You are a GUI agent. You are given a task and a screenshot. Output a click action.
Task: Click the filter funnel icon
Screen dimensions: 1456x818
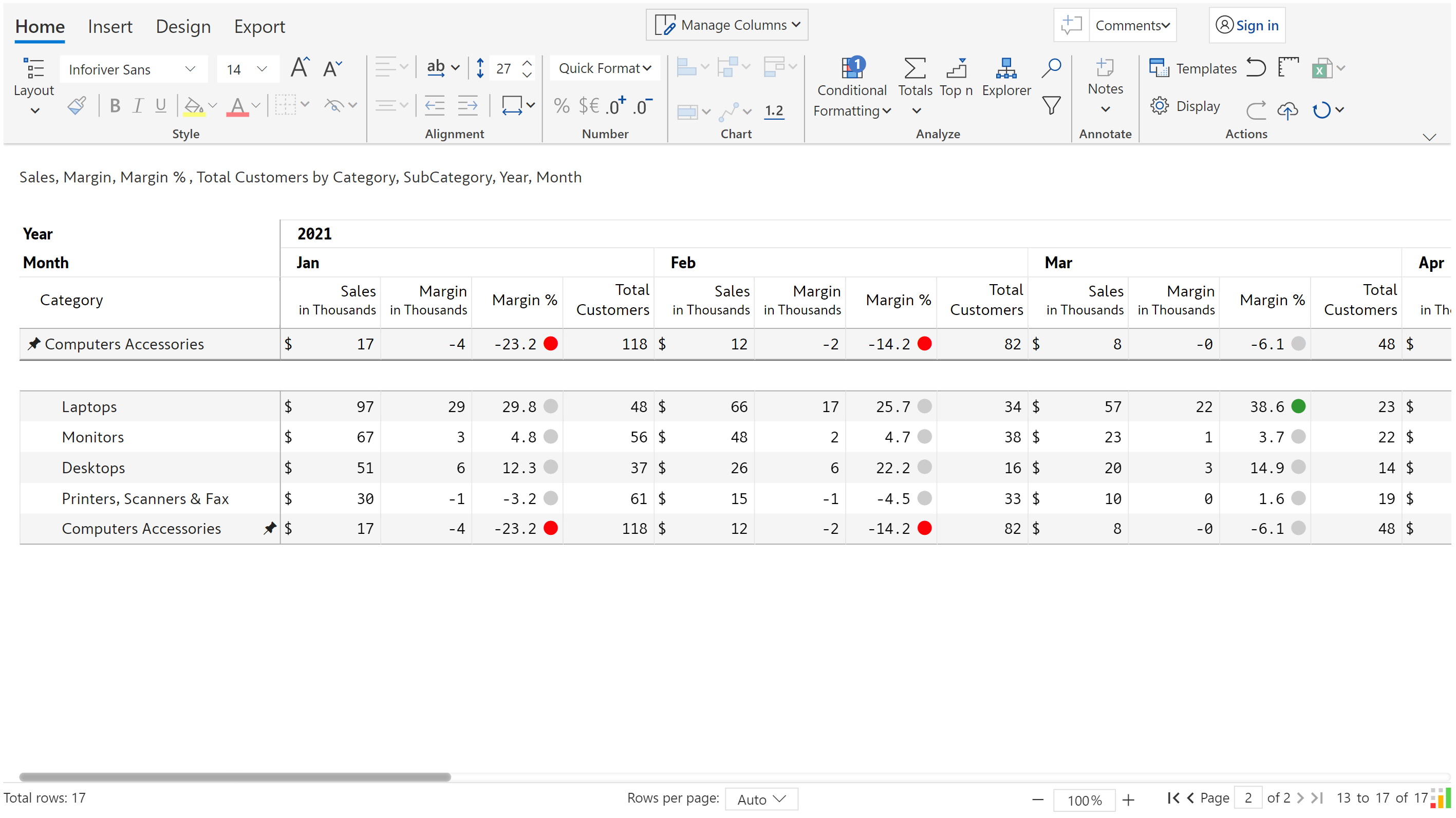1051,105
